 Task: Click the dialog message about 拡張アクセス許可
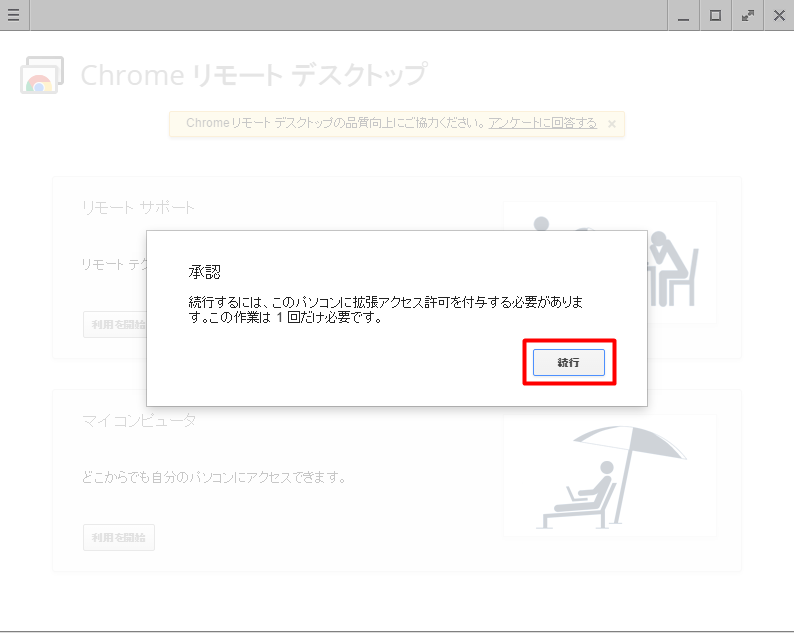pyautogui.click(x=386, y=309)
